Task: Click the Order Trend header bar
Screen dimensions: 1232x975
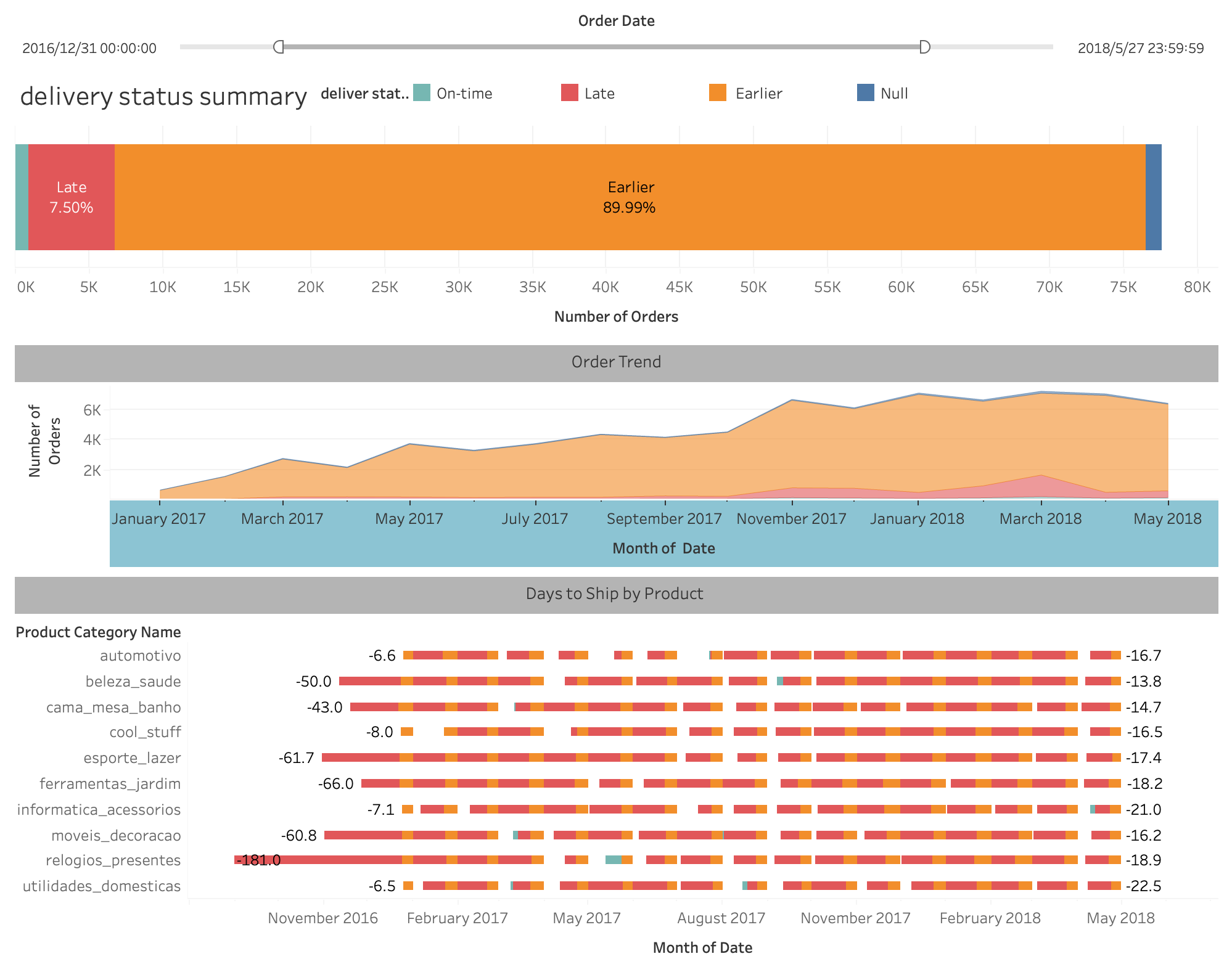Action: coord(617,363)
